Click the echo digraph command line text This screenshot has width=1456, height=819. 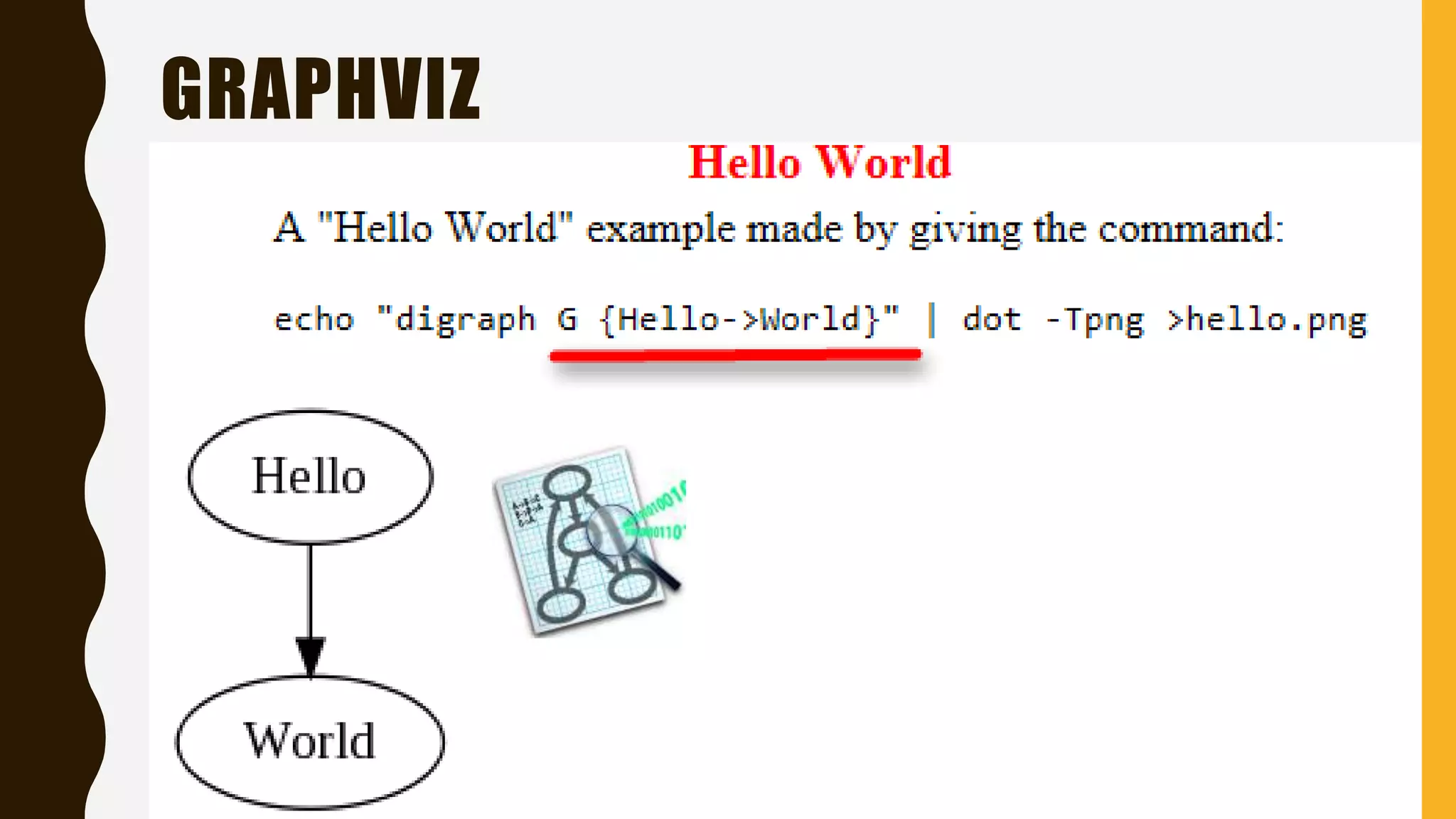click(x=820, y=320)
